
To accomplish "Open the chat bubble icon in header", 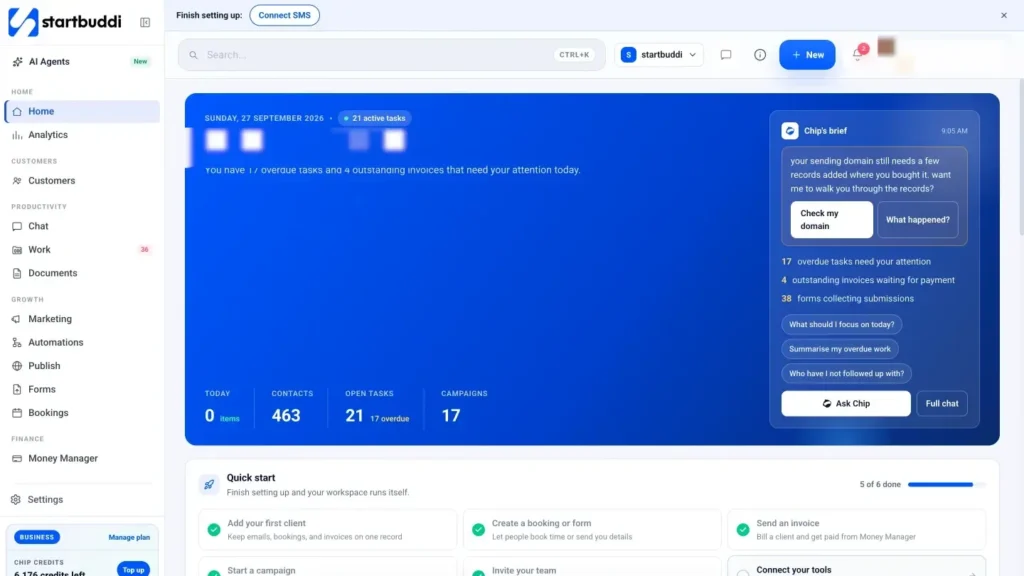I will pos(726,55).
